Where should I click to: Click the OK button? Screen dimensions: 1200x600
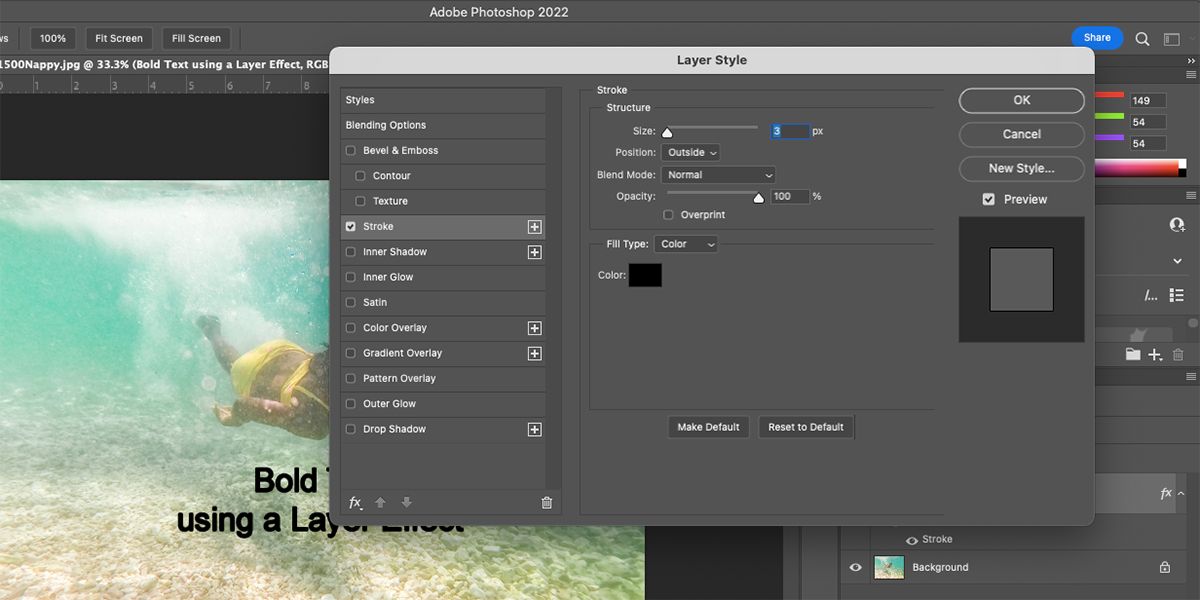1021,100
